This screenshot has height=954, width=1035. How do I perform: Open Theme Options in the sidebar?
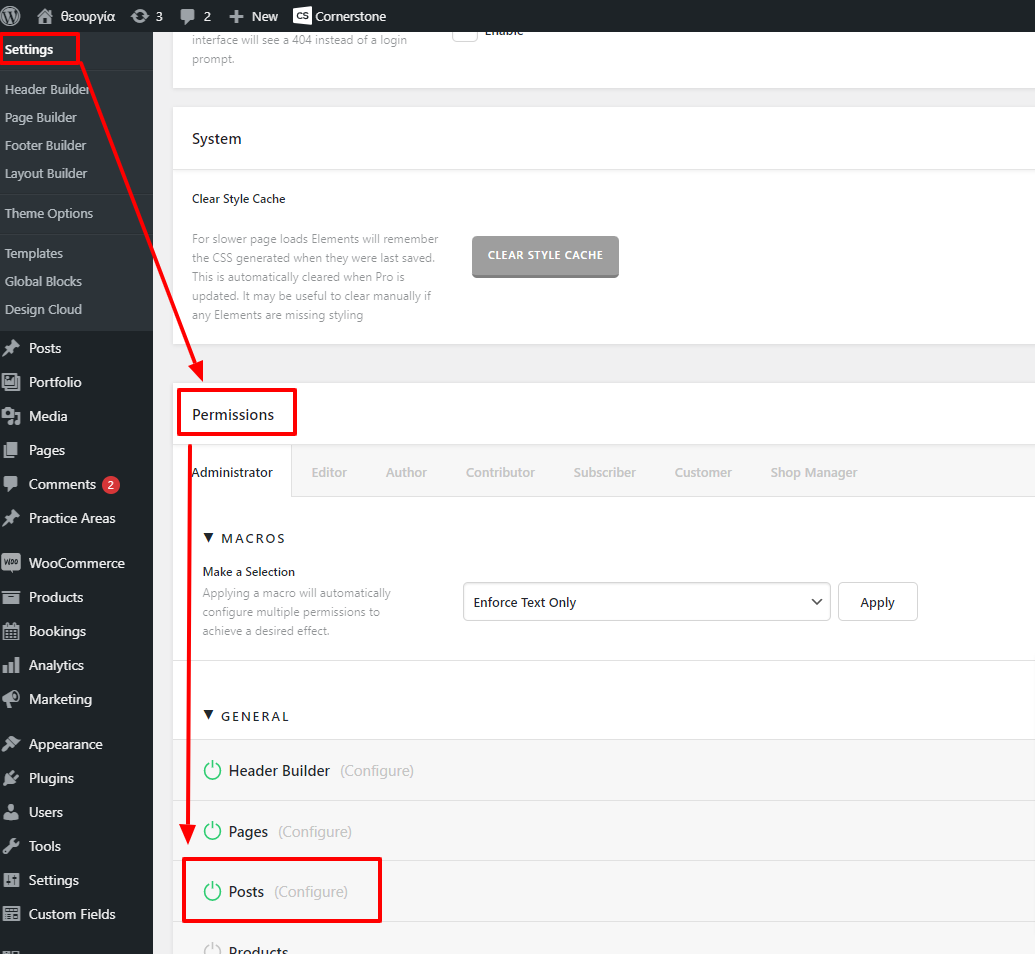tap(49, 213)
